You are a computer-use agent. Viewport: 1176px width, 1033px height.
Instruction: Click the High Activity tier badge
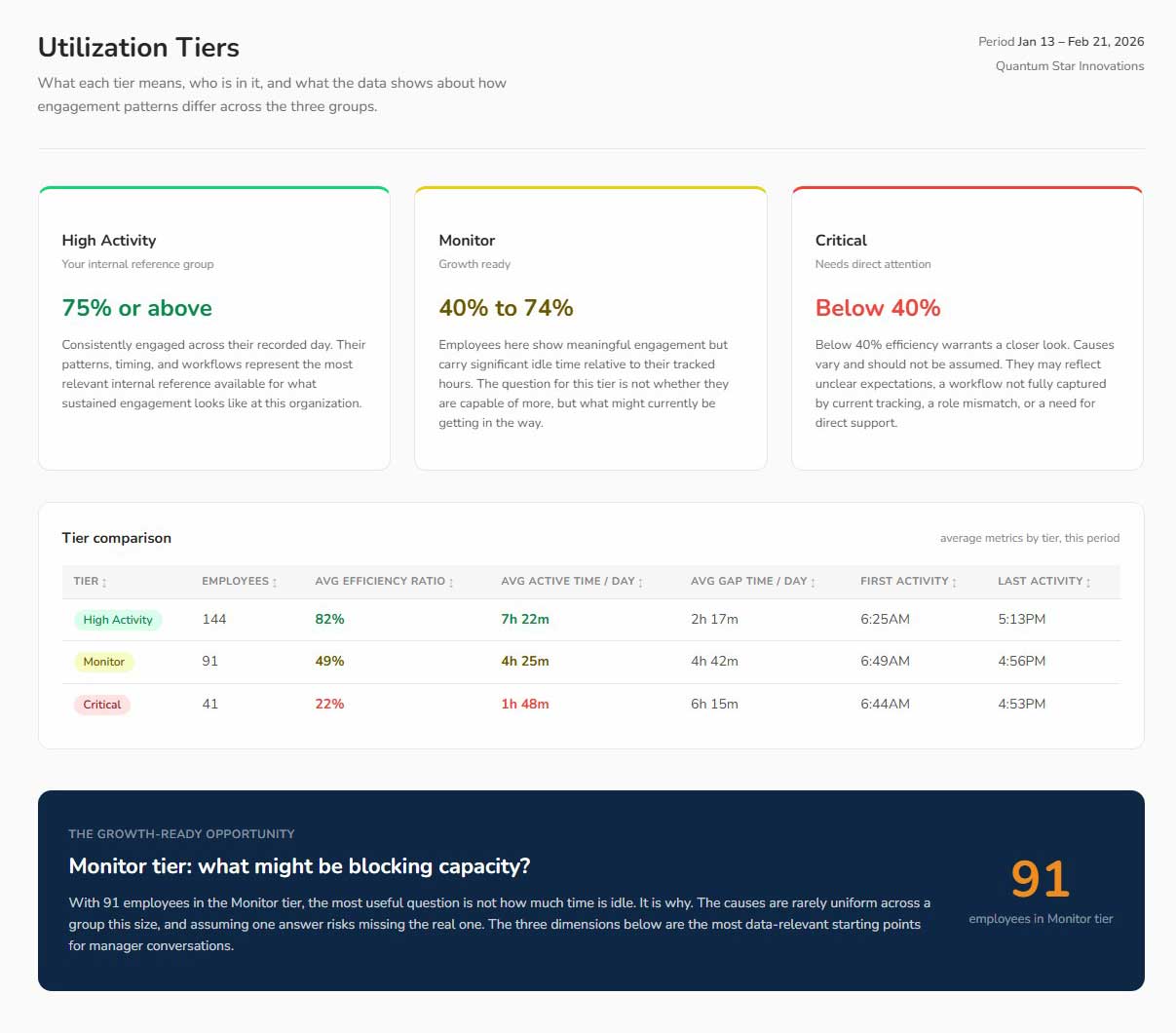coord(118,620)
